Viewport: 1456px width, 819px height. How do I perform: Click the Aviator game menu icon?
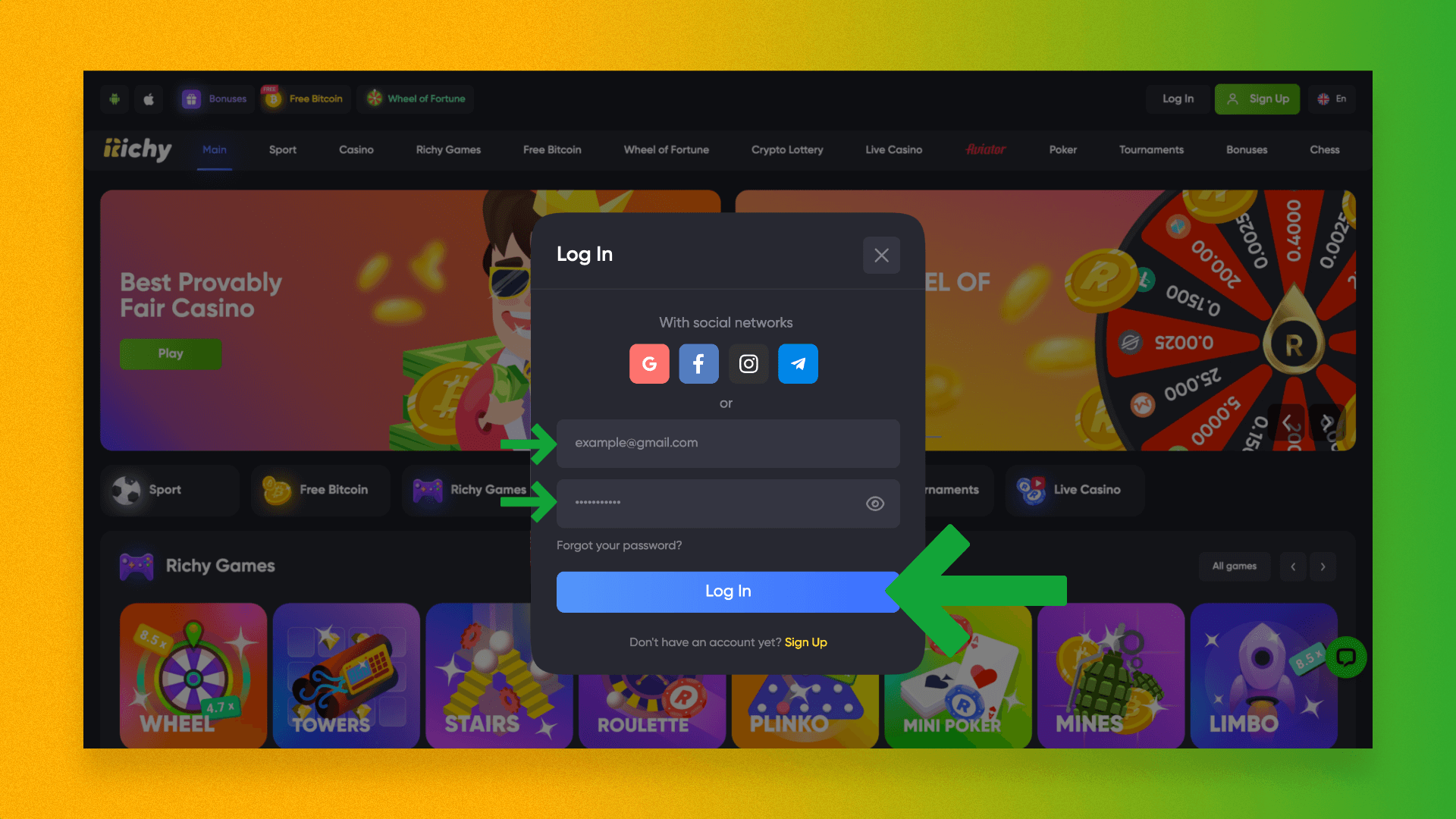click(x=985, y=149)
